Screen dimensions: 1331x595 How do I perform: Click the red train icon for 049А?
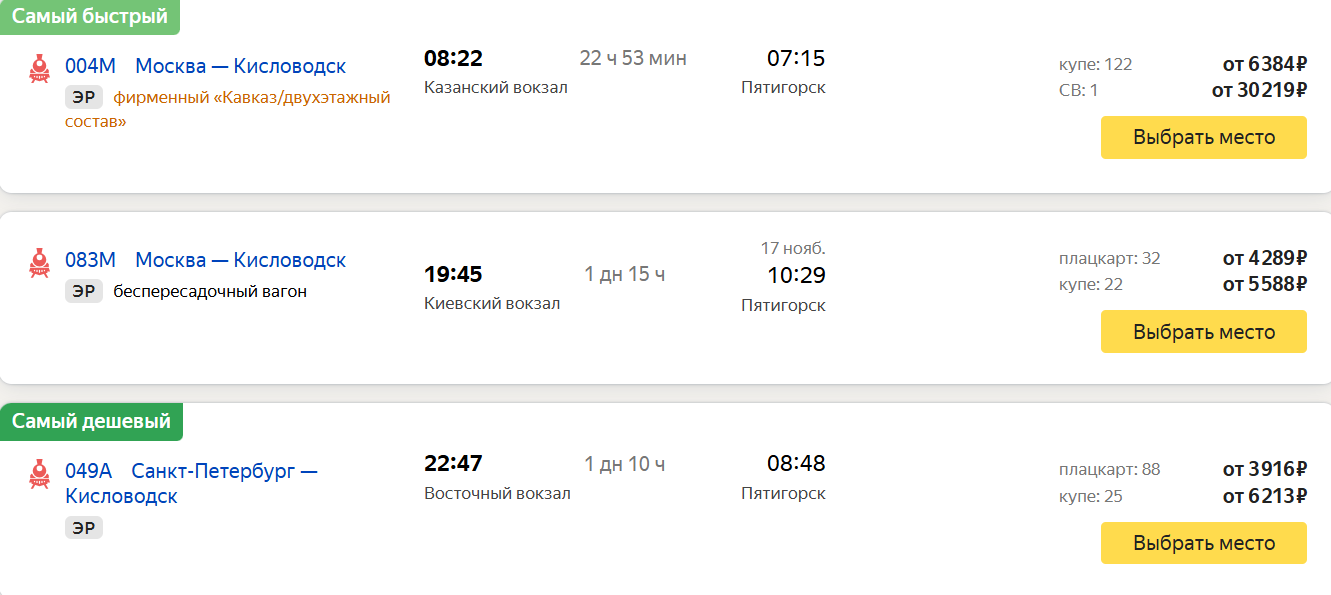coord(40,472)
